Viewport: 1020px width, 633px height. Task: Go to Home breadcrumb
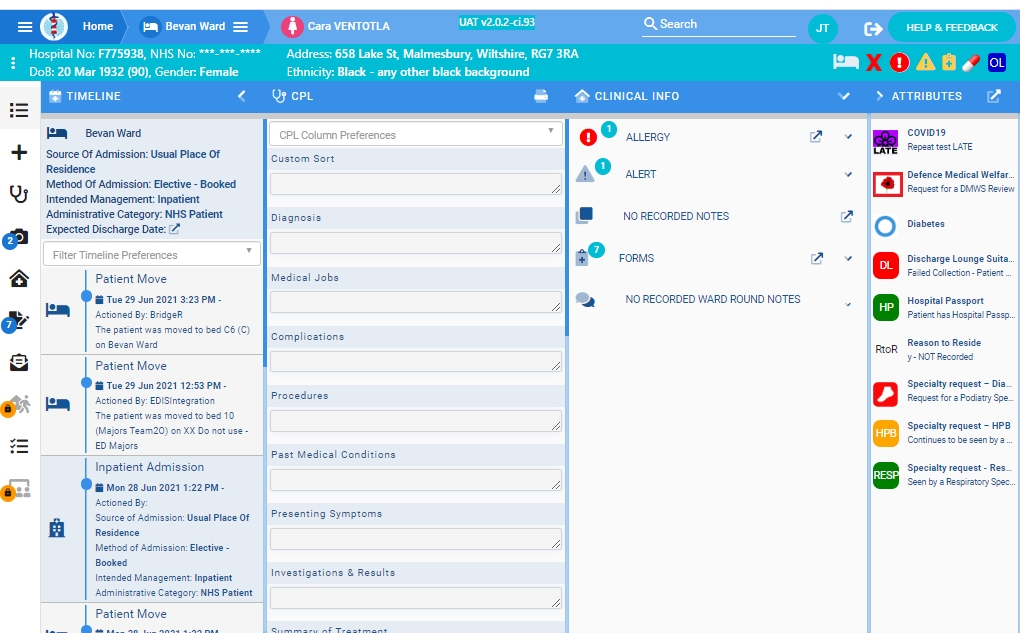point(98,27)
